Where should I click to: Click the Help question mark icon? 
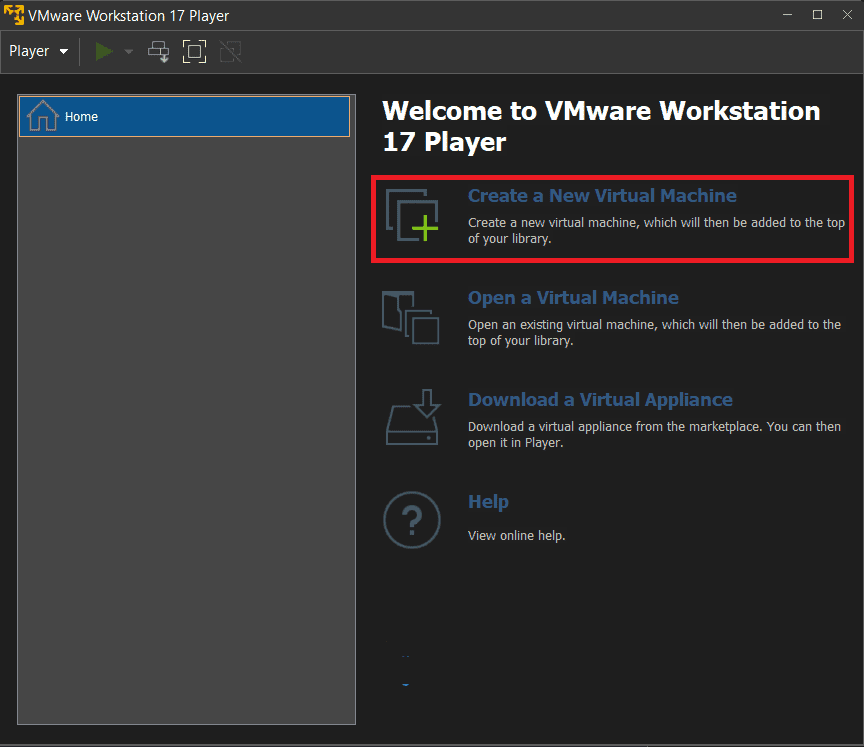[412, 520]
